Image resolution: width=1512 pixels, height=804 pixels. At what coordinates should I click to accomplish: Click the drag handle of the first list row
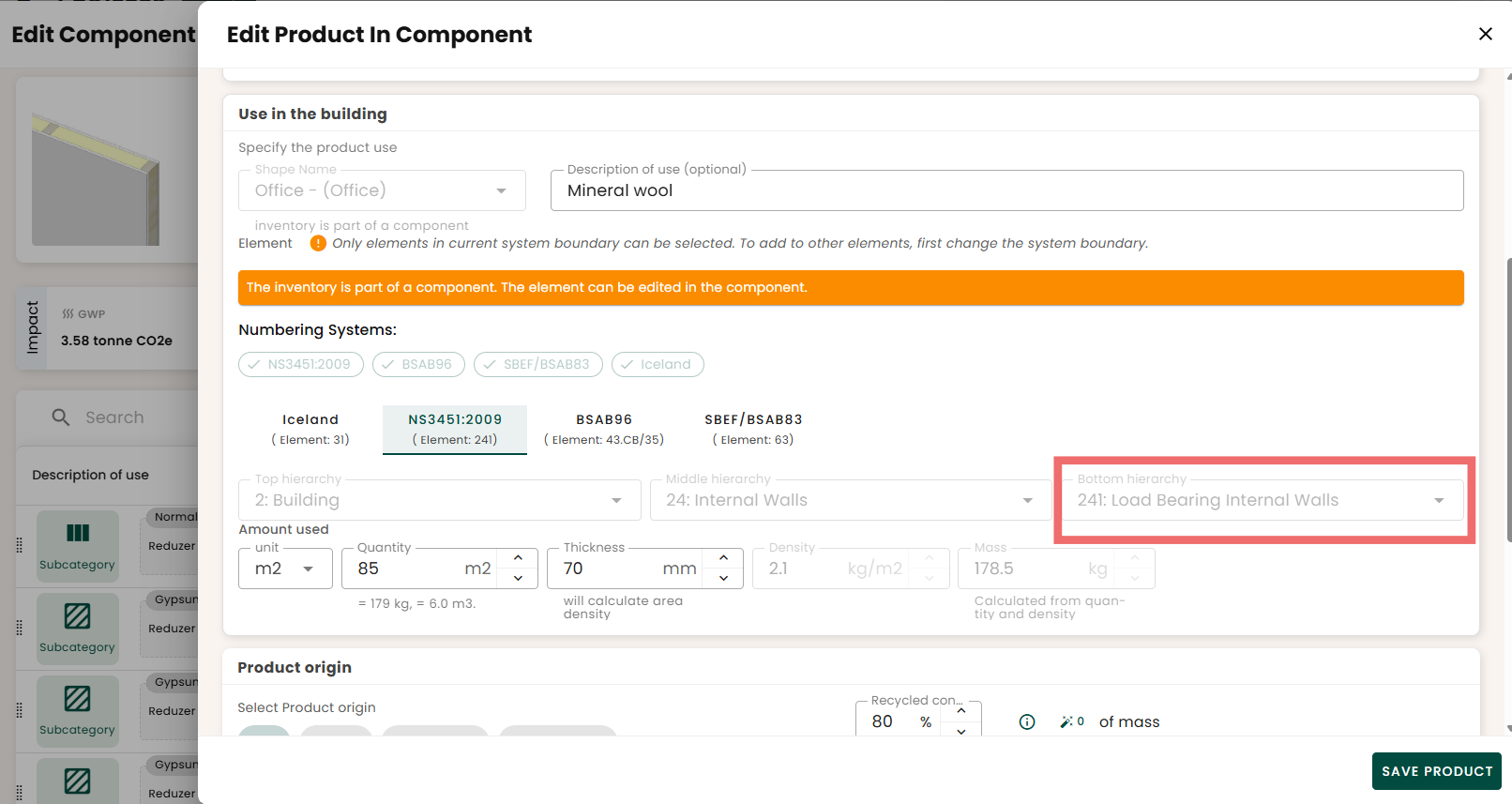19,545
